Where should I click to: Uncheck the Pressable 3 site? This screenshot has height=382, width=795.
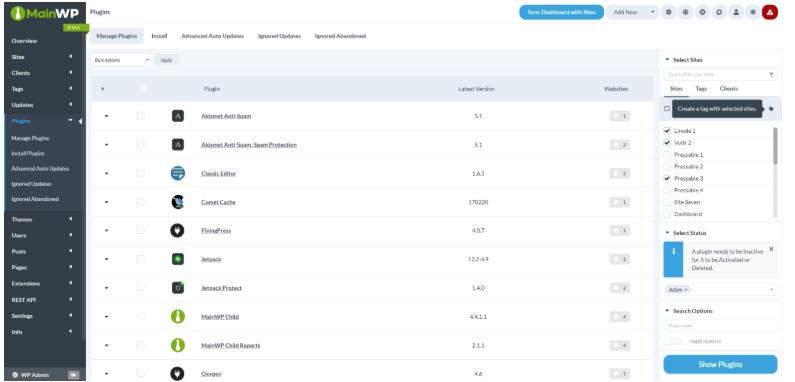[x=667, y=179]
